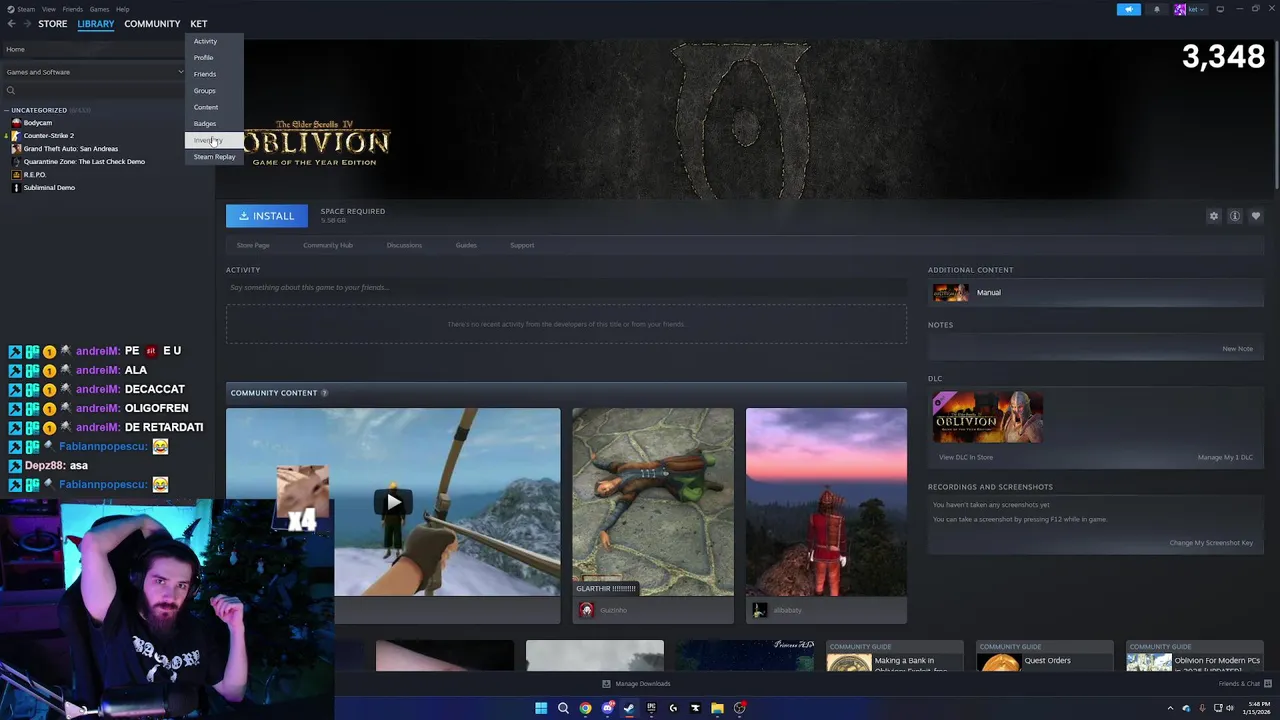Click the activity status input field
Image resolution: width=1280 pixels, height=720 pixels.
[566, 288]
